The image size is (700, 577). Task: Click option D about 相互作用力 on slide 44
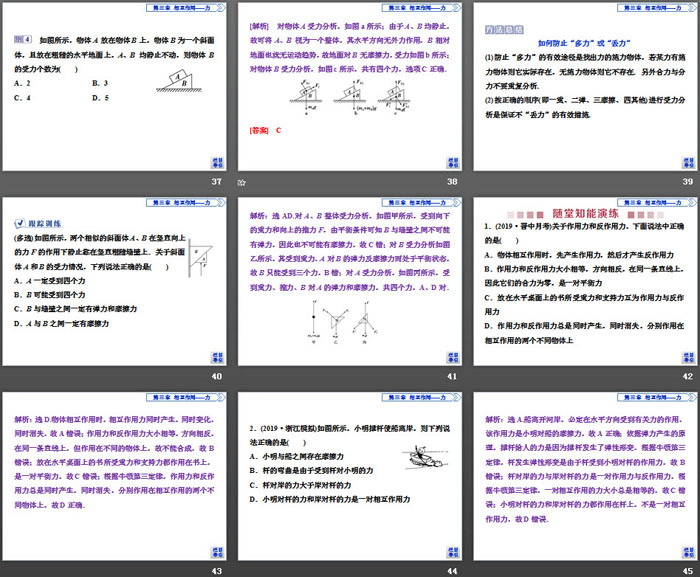pos(330,499)
